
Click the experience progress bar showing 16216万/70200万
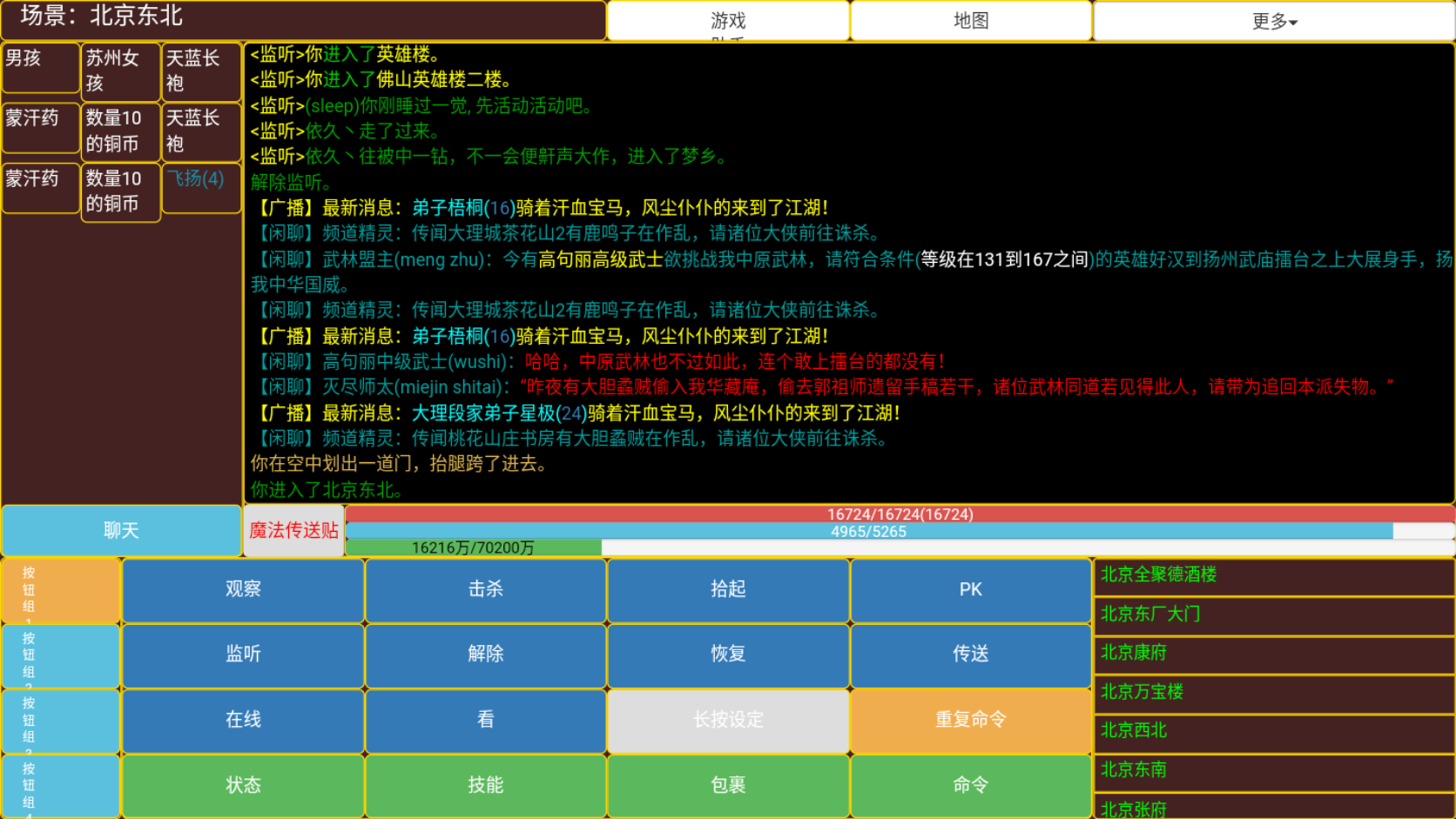point(475,547)
